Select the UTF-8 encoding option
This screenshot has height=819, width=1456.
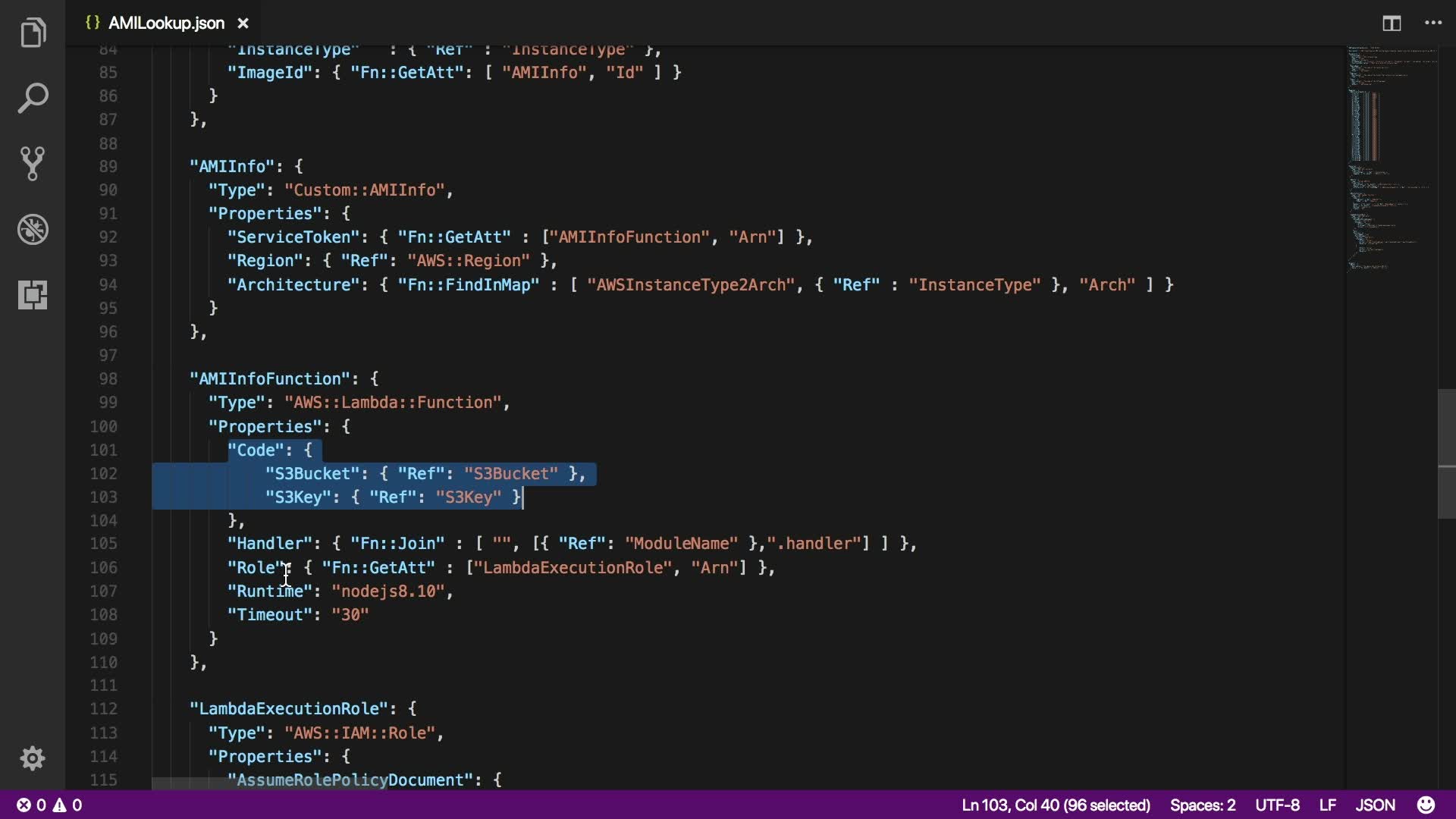tap(1277, 805)
